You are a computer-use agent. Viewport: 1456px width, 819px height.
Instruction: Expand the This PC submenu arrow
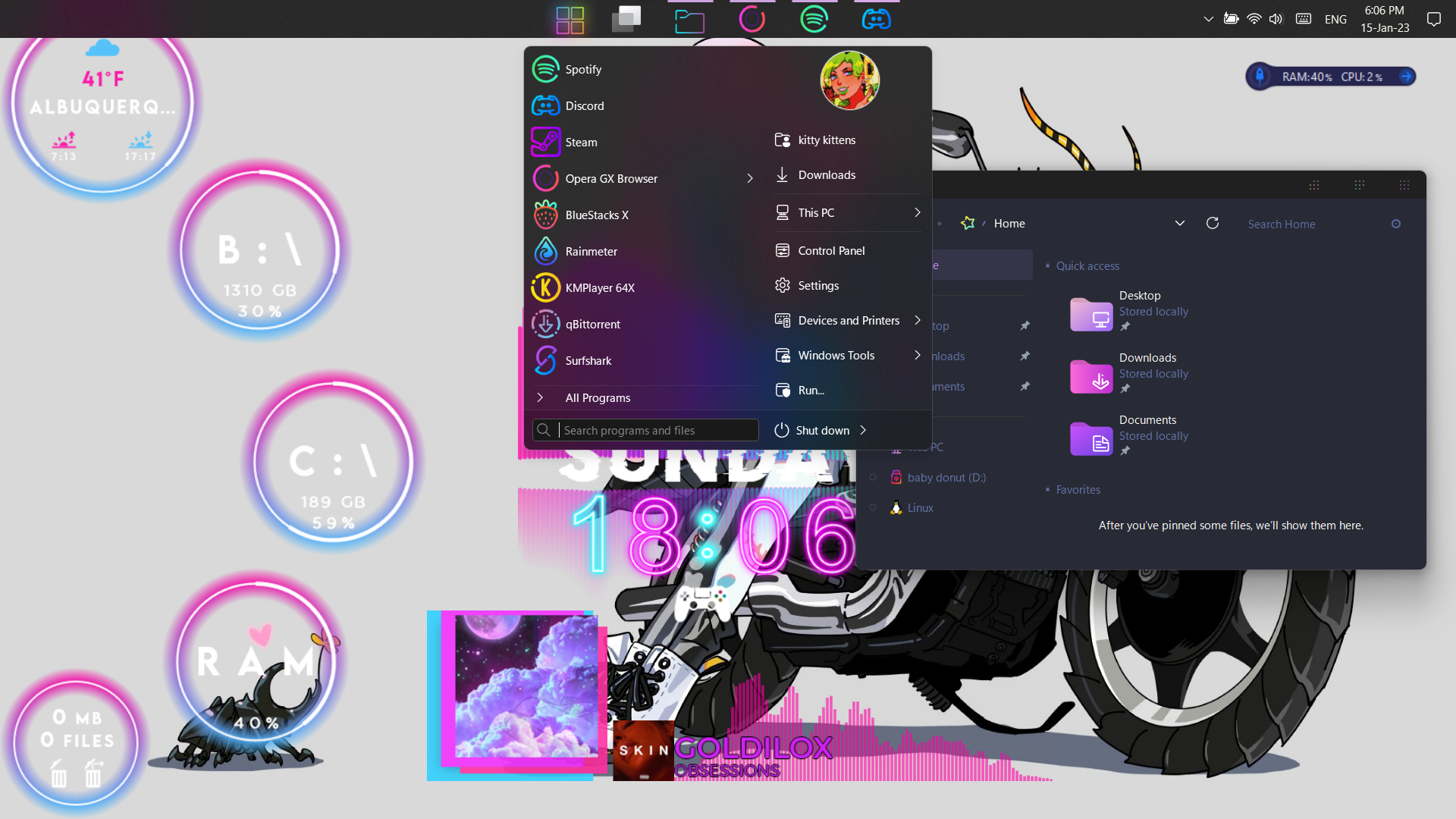coord(918,212)
